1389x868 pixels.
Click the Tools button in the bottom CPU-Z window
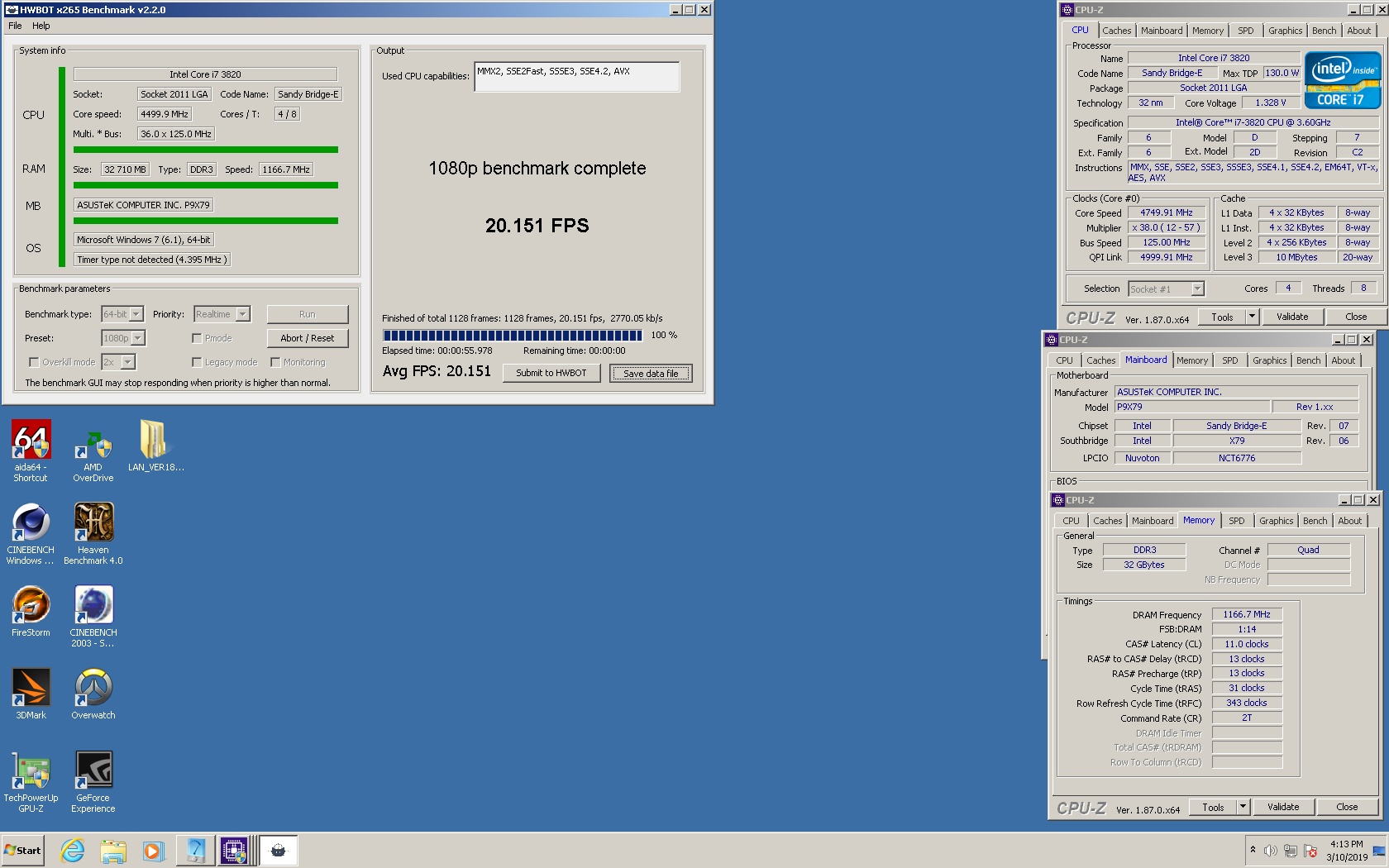coord(1213,807)
